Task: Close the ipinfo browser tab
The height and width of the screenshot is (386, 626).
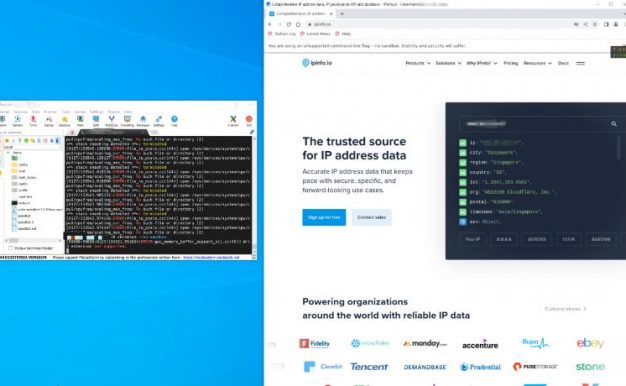Action: (331, 14)
